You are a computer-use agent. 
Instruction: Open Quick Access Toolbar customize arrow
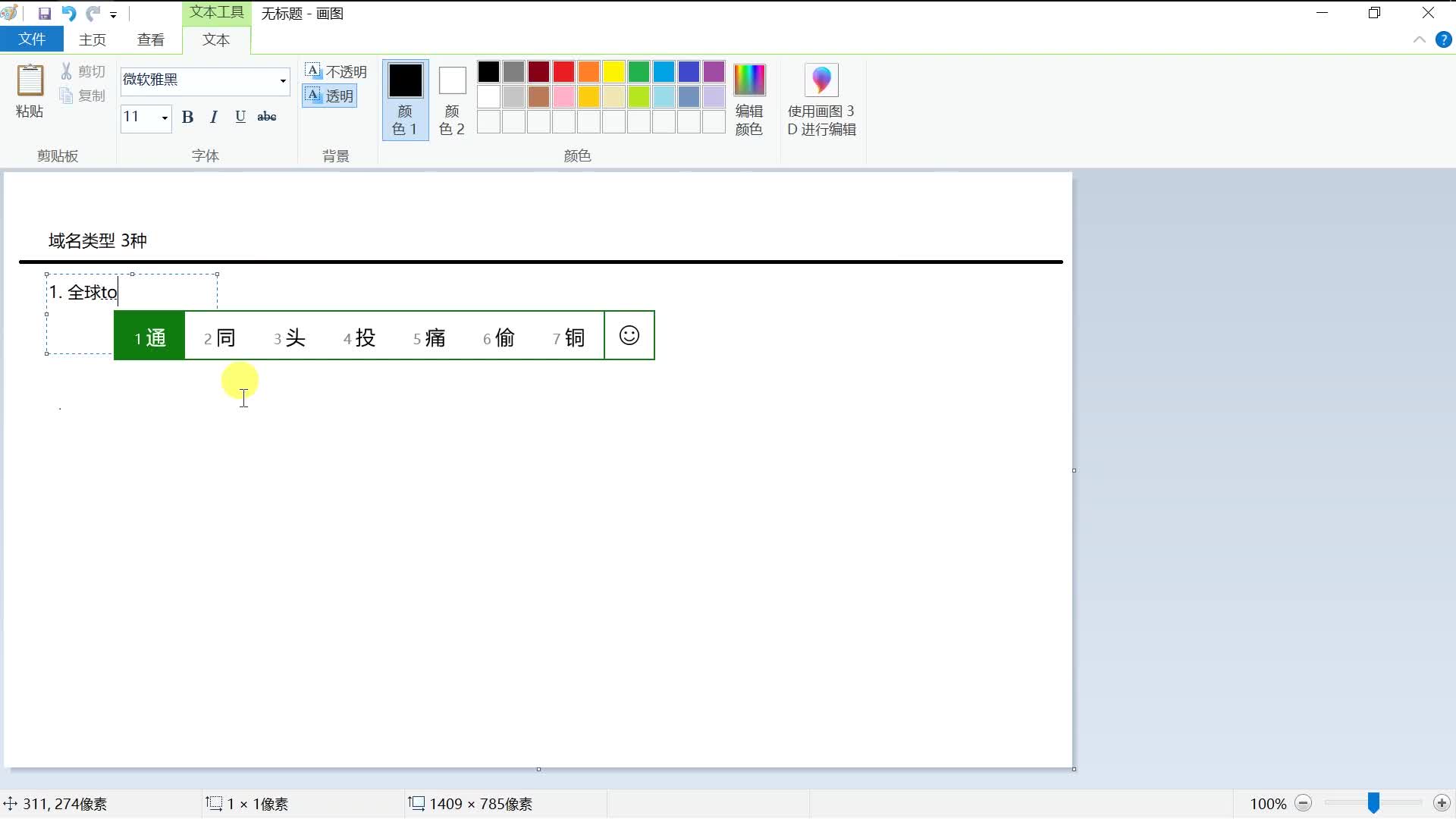tap(113, 14)
